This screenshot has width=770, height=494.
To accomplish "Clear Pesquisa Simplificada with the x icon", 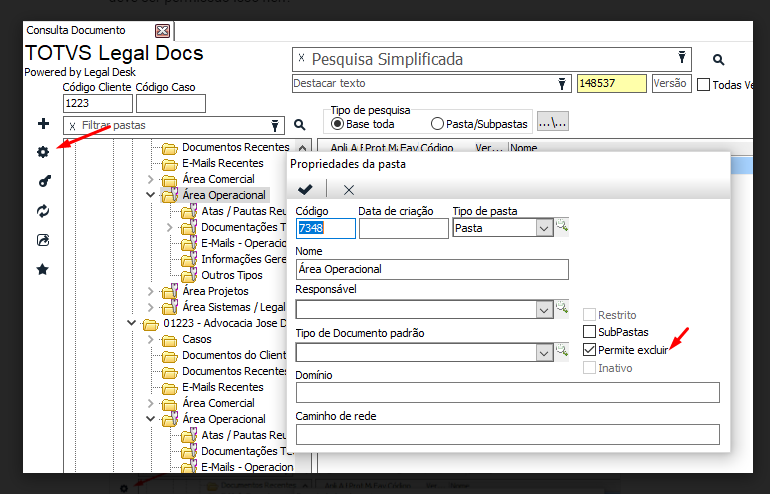I will 302,57.
